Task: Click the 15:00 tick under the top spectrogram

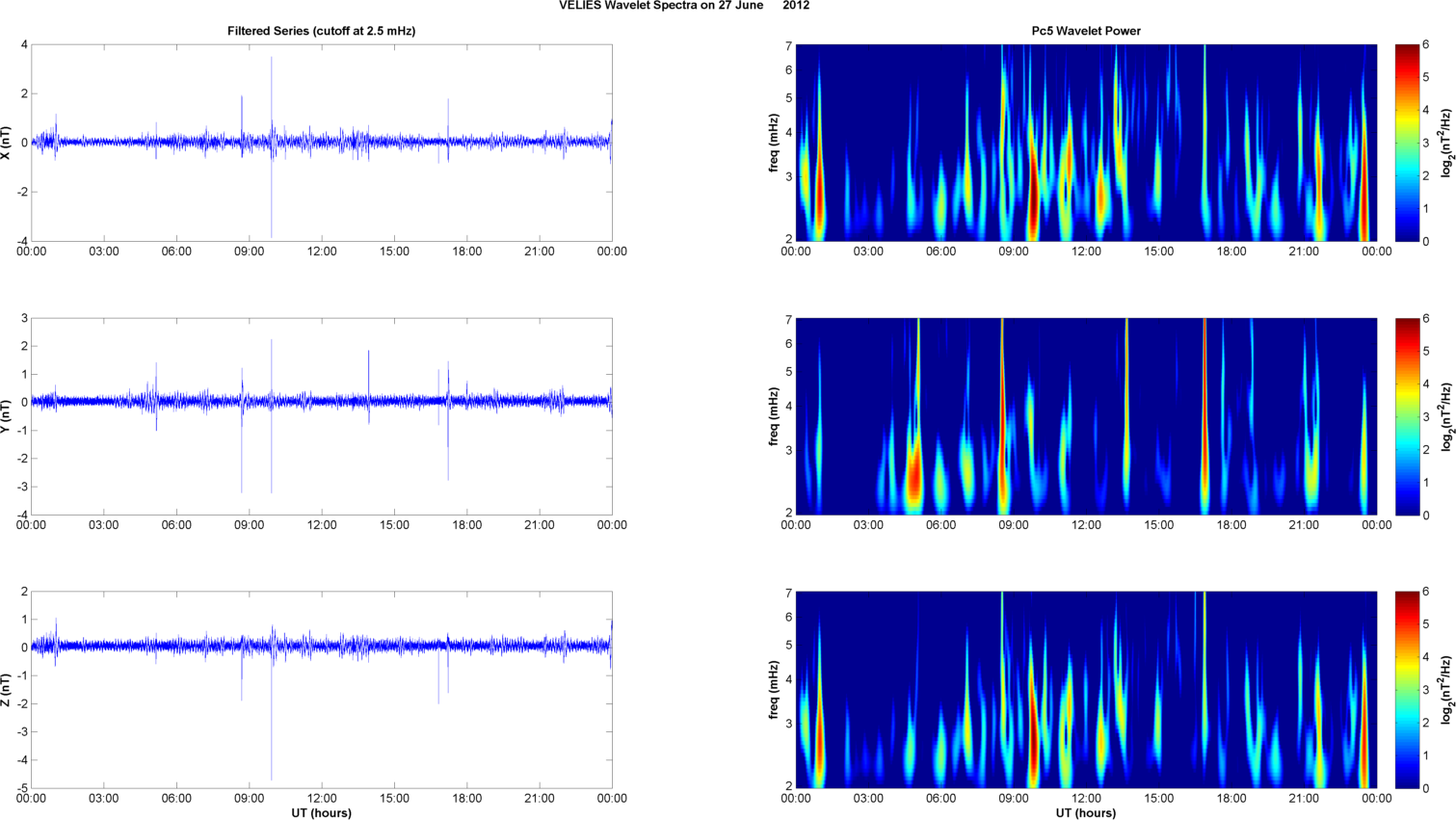Action: click(x=1159, y=251)
